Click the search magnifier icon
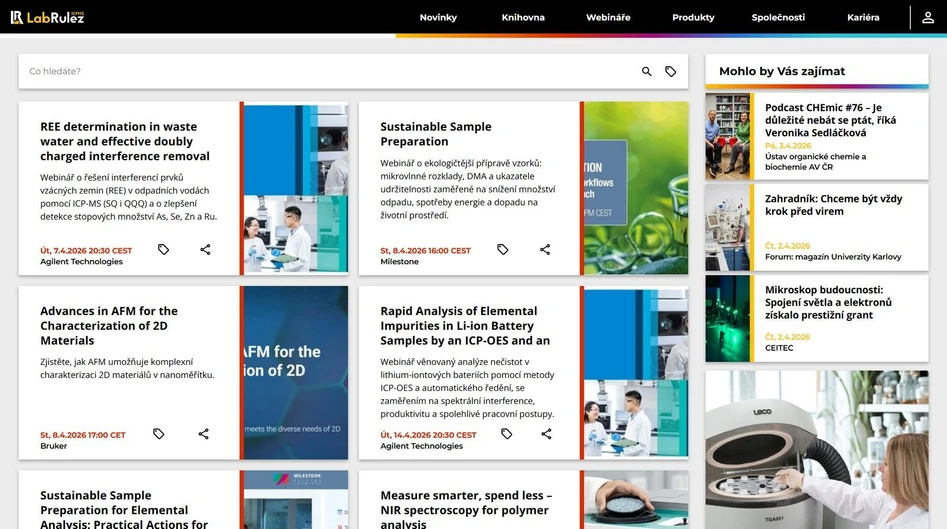 click(646, 72)
